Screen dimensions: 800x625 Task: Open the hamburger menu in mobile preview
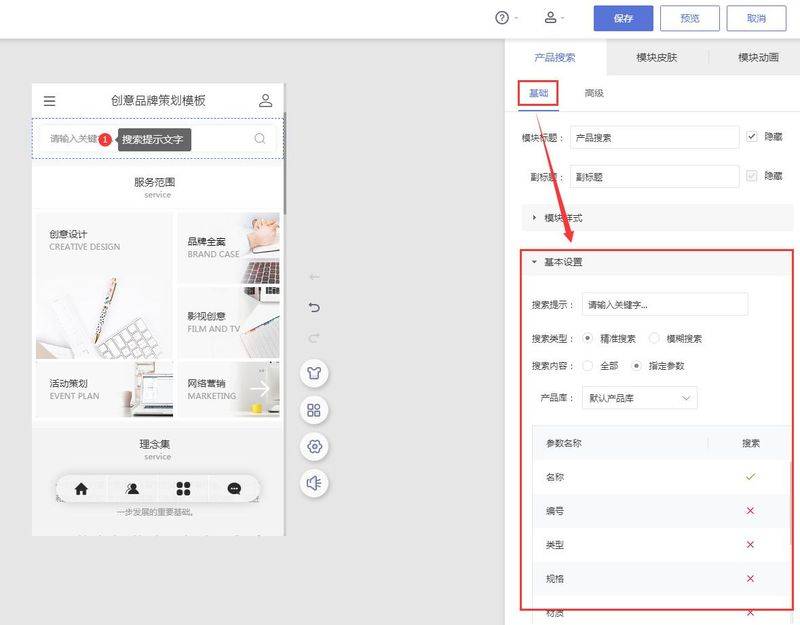(49, 101)
